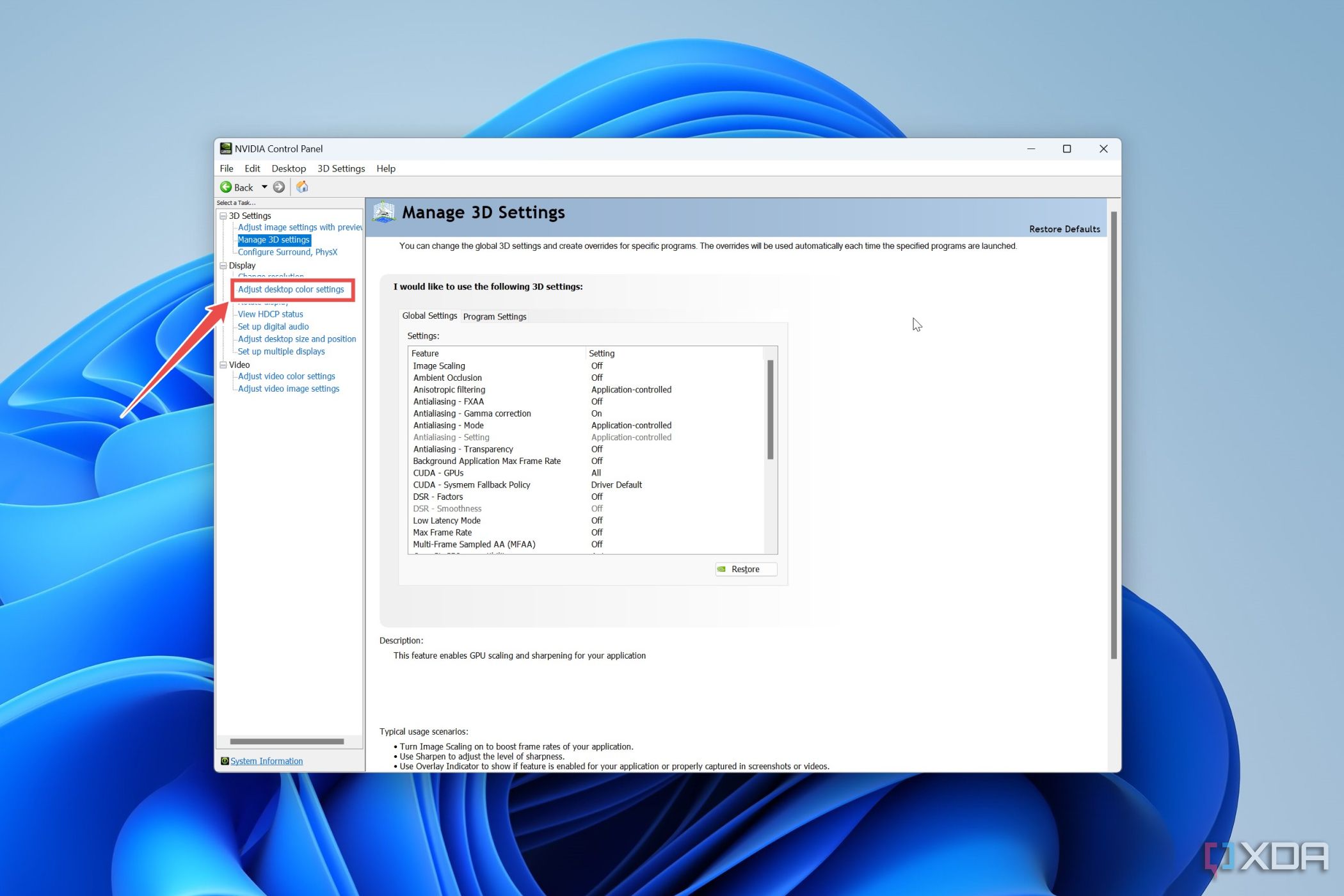Click the Adjust video color settings icon
The image size is (1344, 896).
pyautogui.click(x=286, y=375)
